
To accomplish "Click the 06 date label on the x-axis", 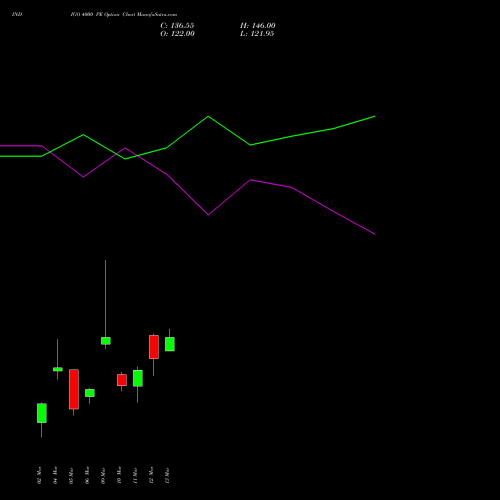I will 87,475.
